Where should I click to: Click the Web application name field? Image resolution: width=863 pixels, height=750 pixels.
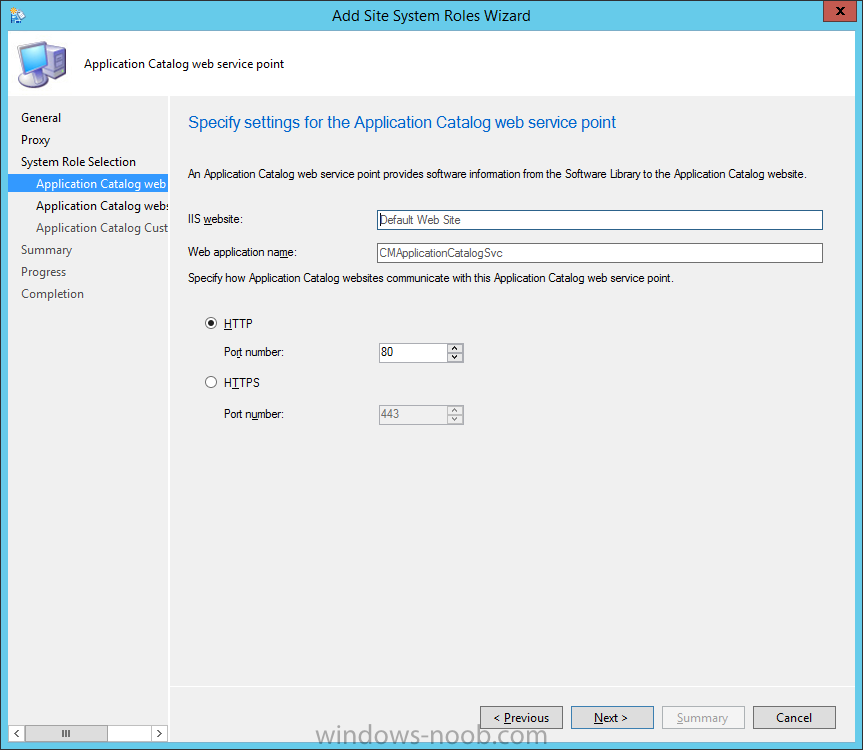[599, 253]
